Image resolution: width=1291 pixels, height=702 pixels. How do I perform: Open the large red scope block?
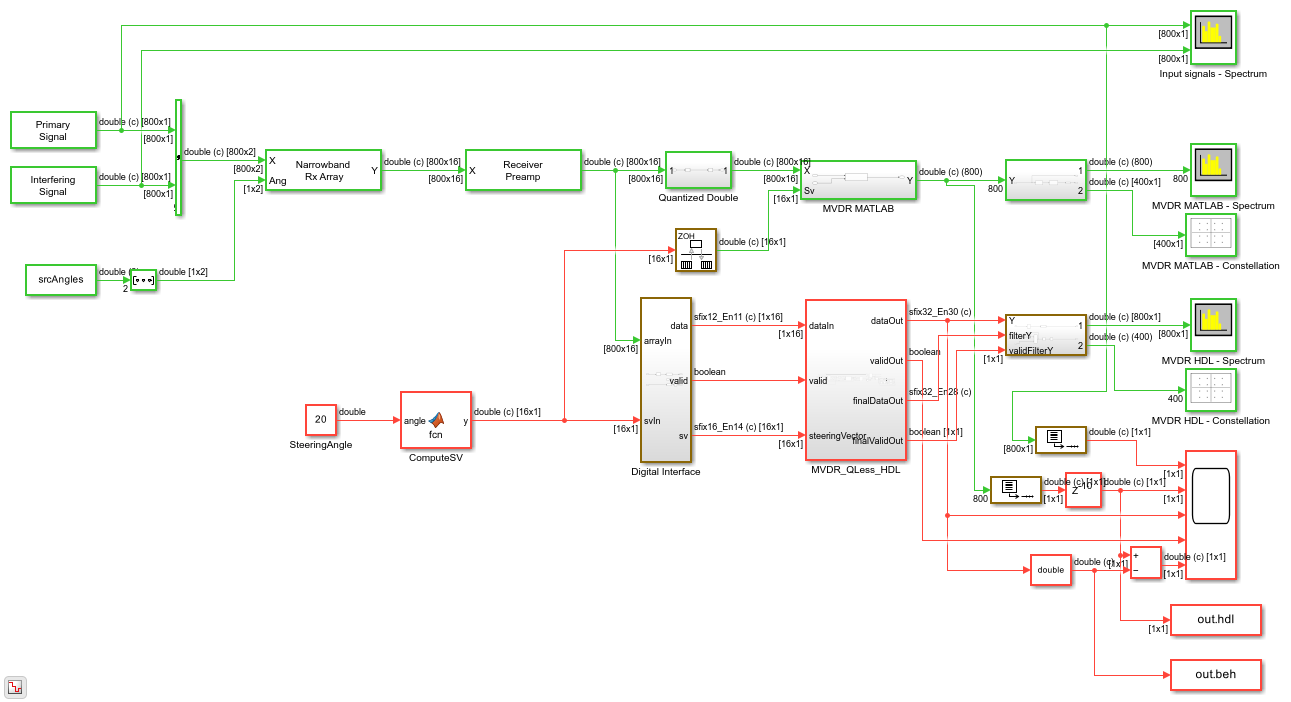pos(1210,515)
